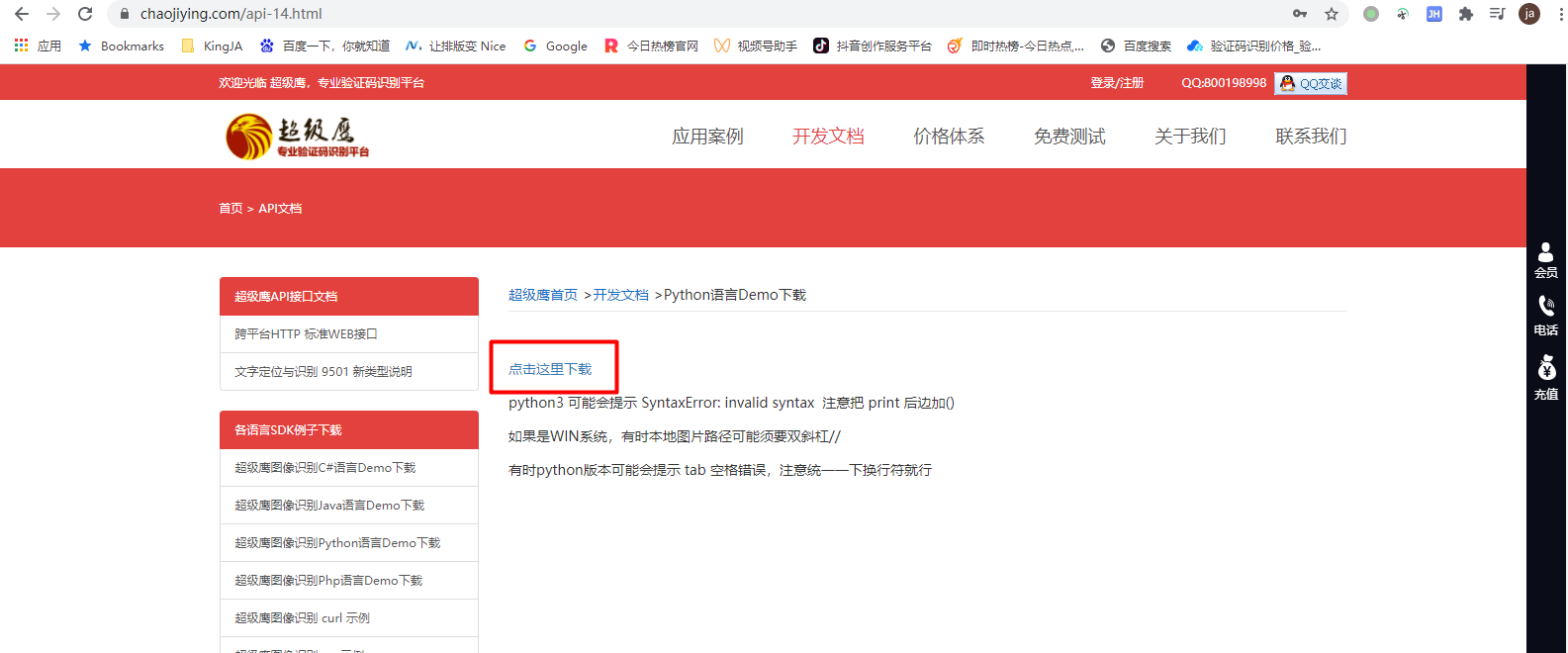Viewport: 1568px width, 653px height.
Task: Open the Google bookmark
Action: [x=555, y=46]
